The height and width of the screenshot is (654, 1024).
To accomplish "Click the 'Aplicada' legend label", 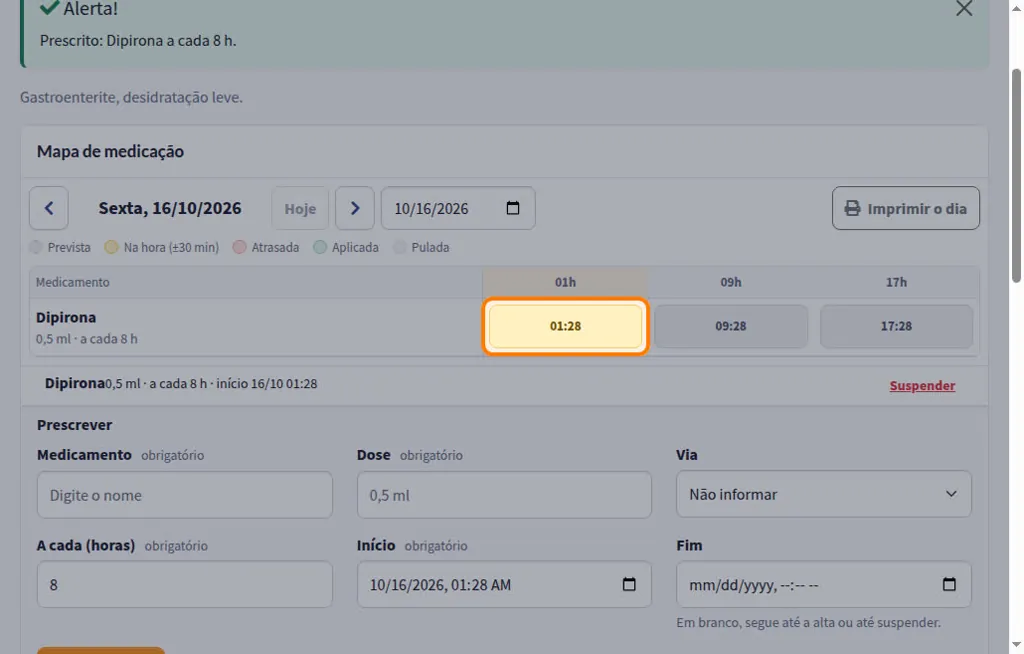I will (x=355, y=248).
